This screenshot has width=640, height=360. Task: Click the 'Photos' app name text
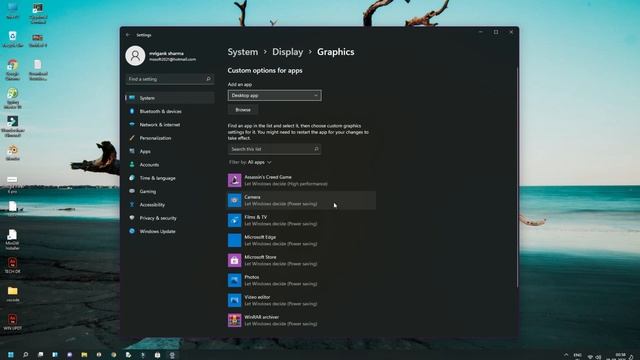point(251,277)
